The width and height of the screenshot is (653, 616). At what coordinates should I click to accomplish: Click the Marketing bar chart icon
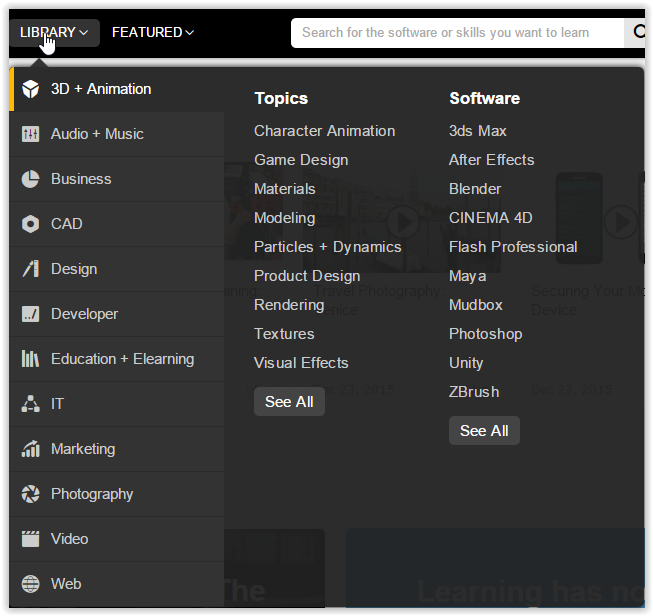30,449
